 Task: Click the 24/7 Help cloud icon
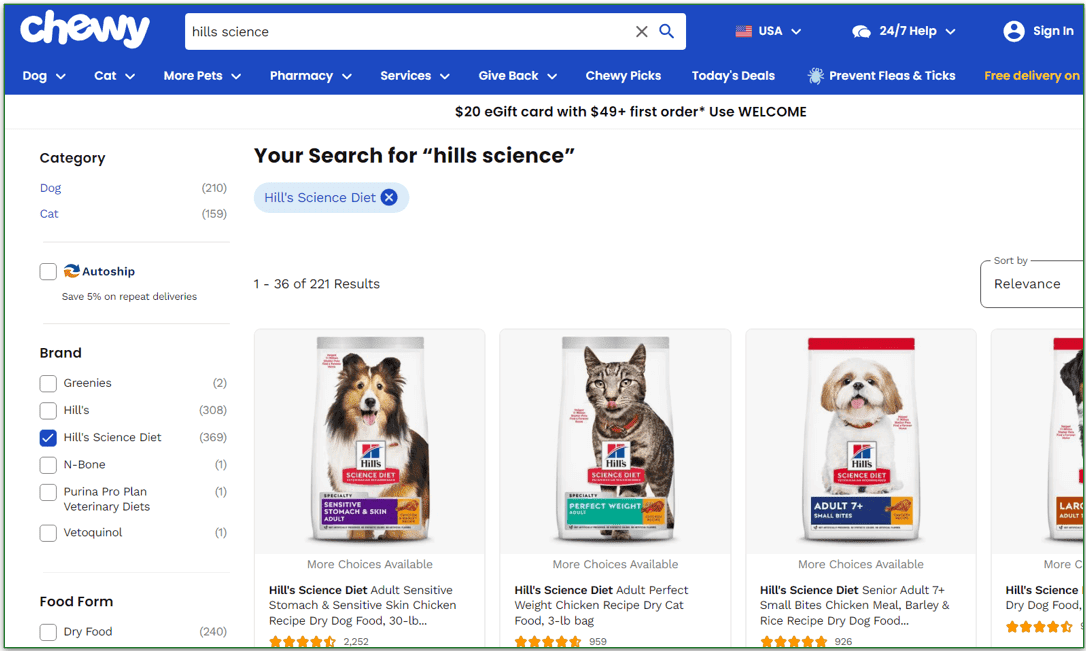tap(861, 31)
